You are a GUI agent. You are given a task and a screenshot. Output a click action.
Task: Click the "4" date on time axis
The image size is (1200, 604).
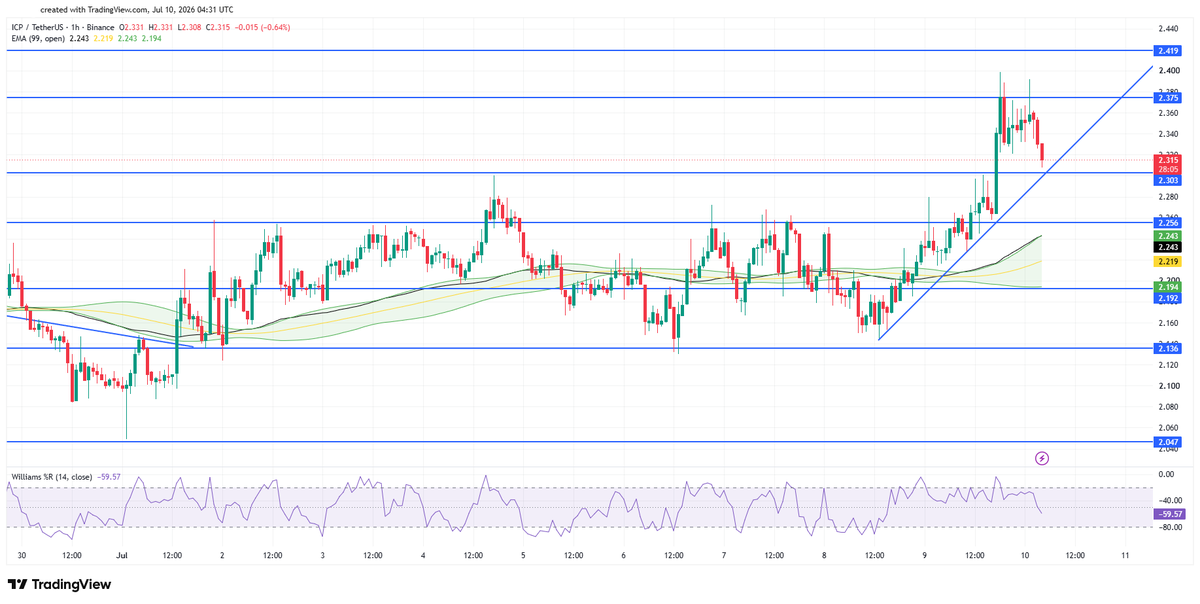pos(424,555)
